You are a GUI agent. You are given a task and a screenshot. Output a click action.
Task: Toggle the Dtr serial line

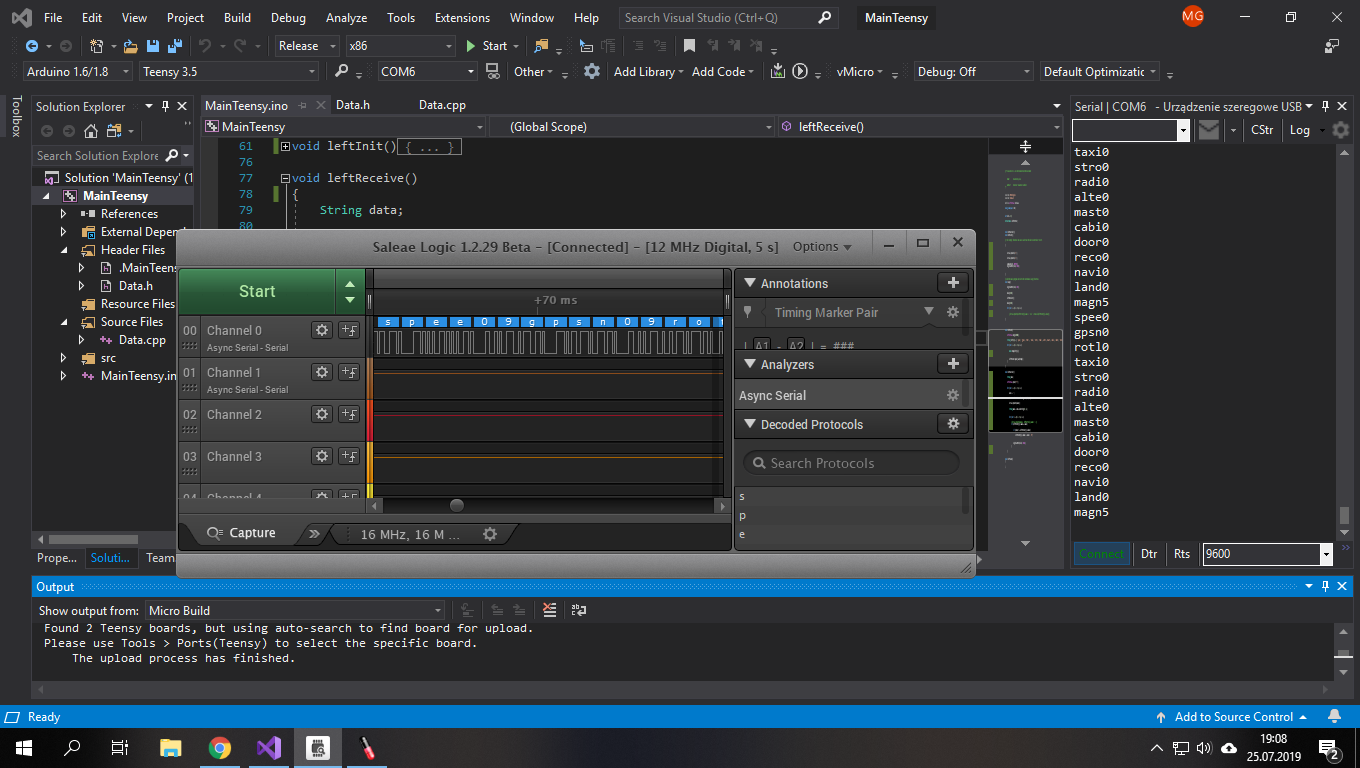1149,554
